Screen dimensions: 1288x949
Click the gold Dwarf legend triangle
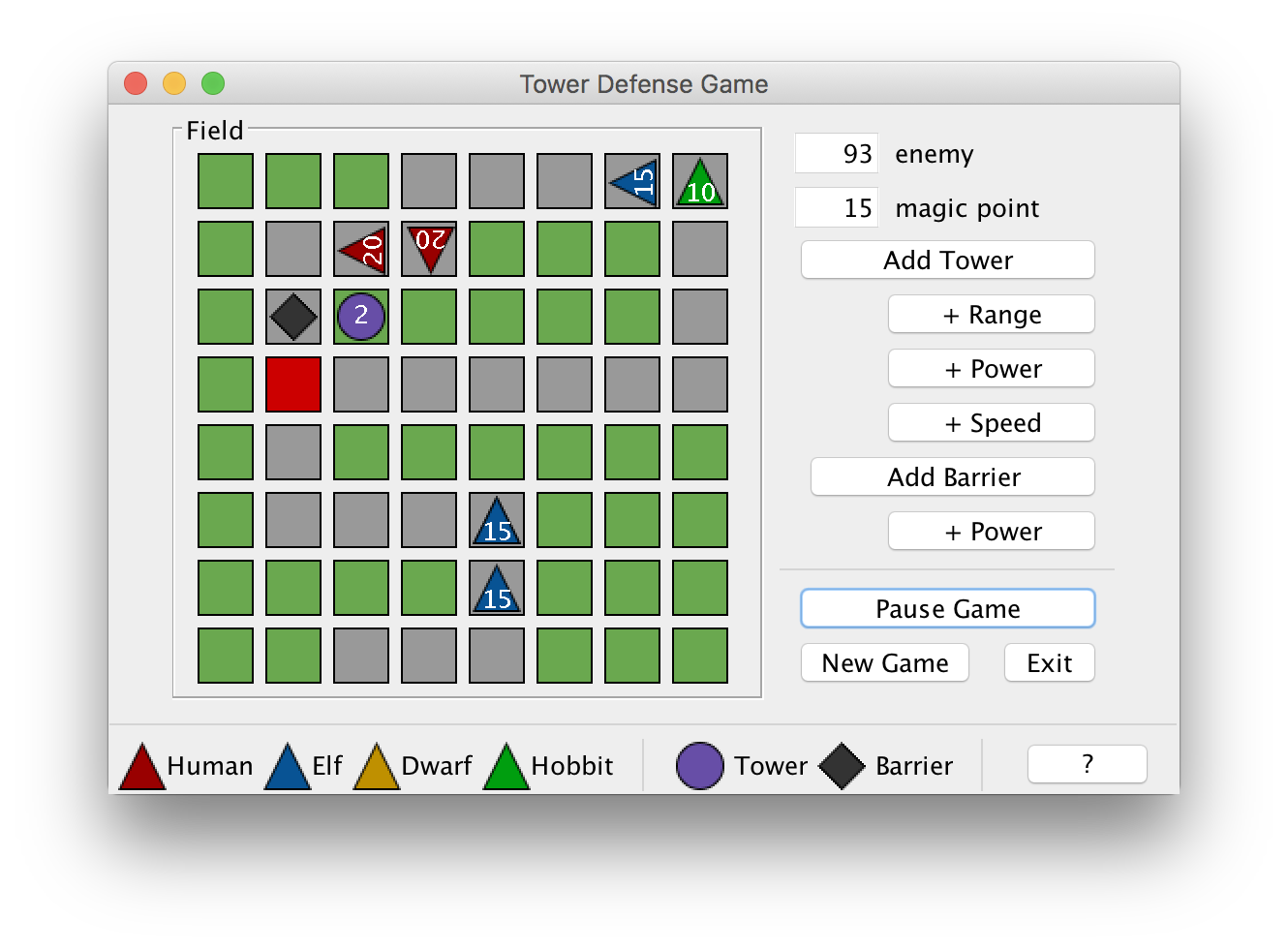pyautogui.click(x=377, y=766)
